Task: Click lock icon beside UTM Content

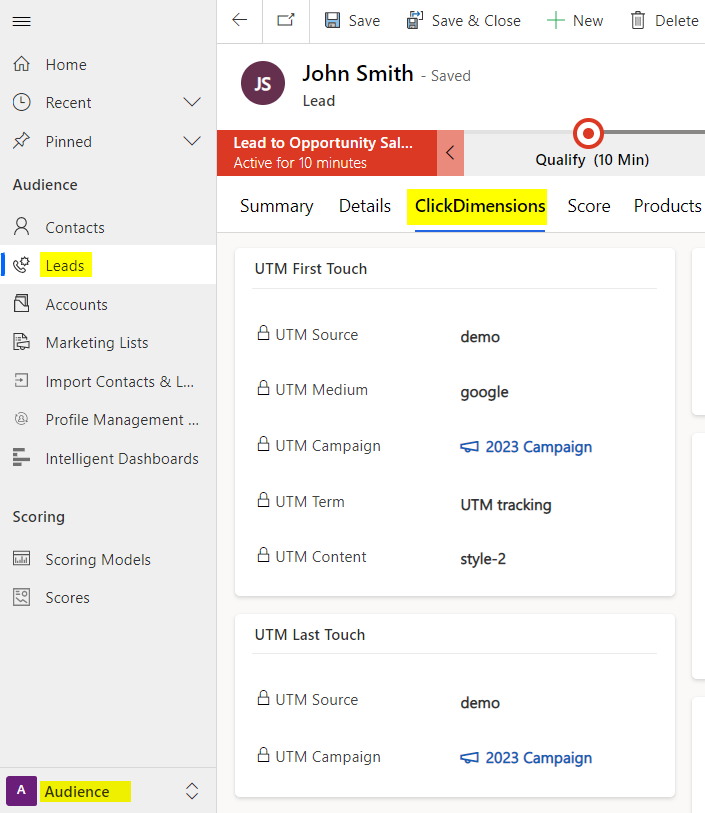Action: coord(263,555)
